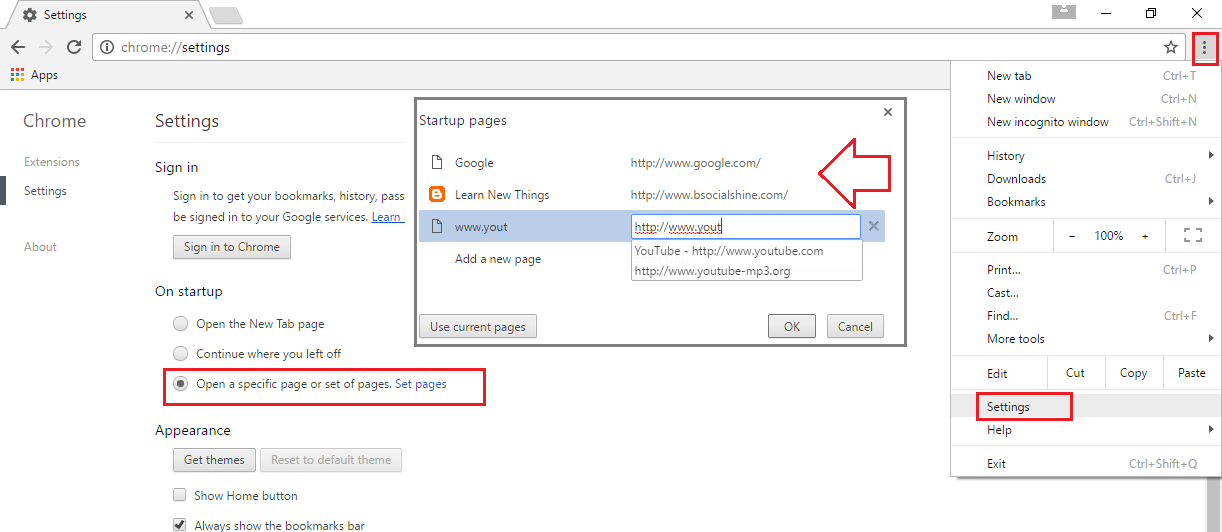Choose the youtube-mp3.org suggestion
1222x532 pixels.
pos(746,271)
